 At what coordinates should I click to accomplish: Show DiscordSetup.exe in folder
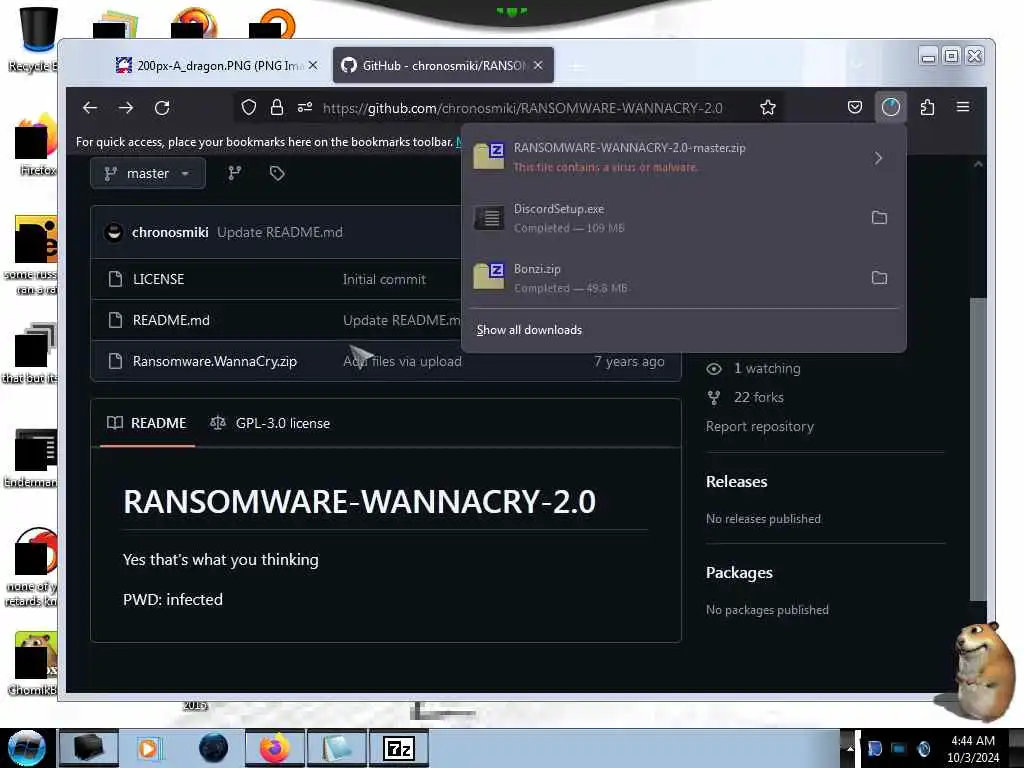[x=879, y=217]
